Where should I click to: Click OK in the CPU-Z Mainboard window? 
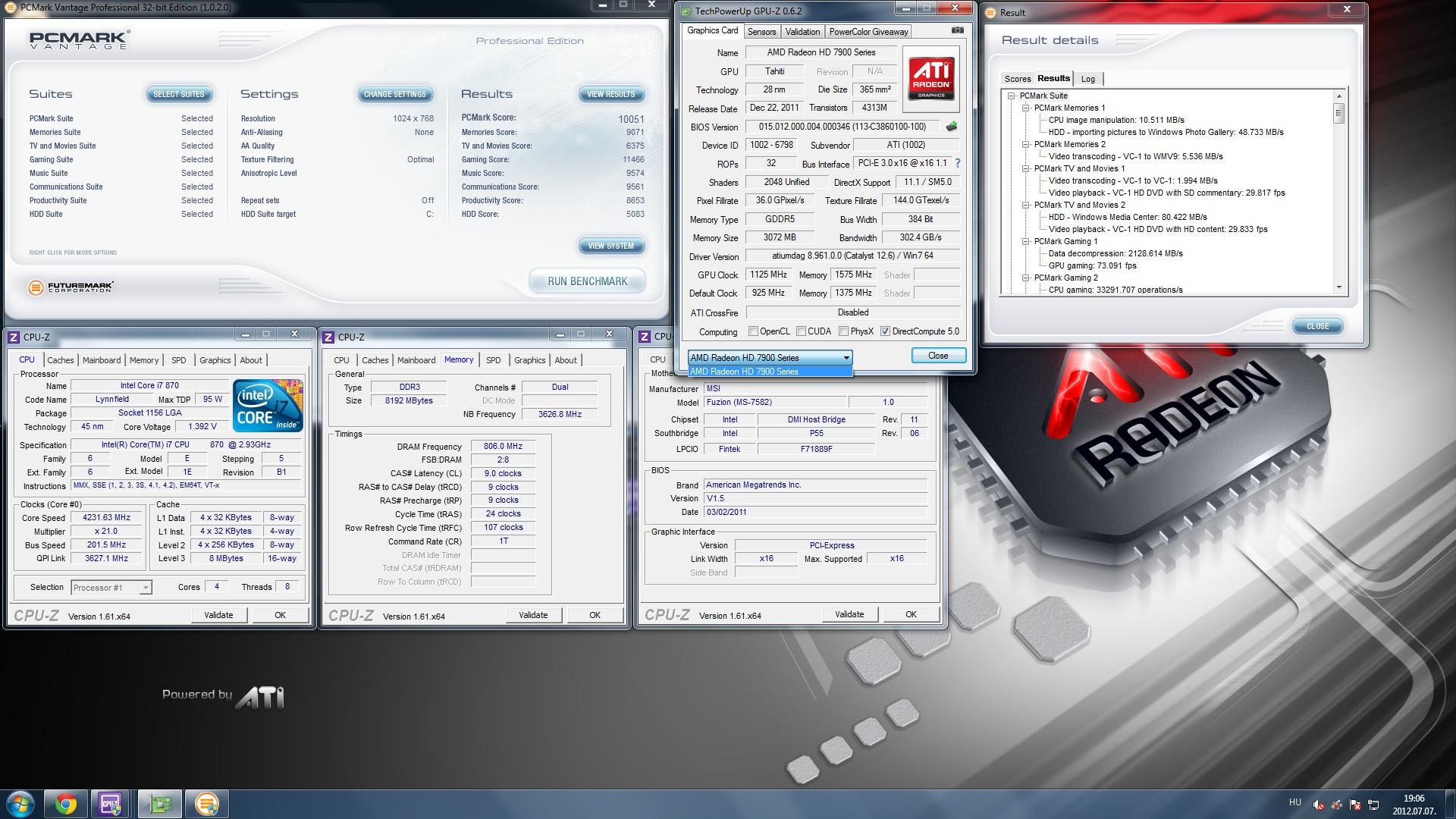coord(911,614)
